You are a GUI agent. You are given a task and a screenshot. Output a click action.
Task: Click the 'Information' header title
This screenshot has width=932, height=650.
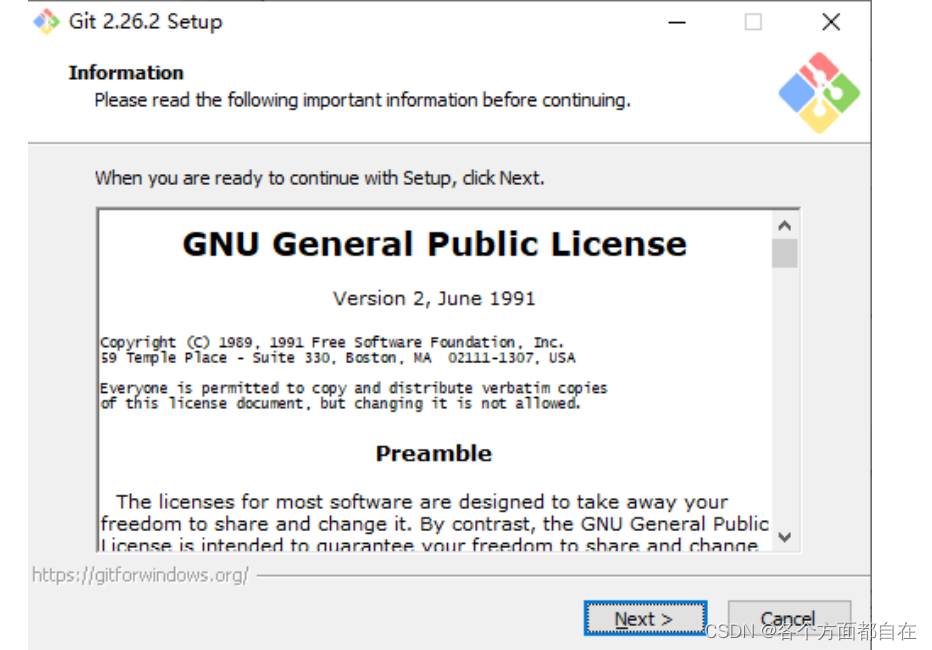click(126, 72)
